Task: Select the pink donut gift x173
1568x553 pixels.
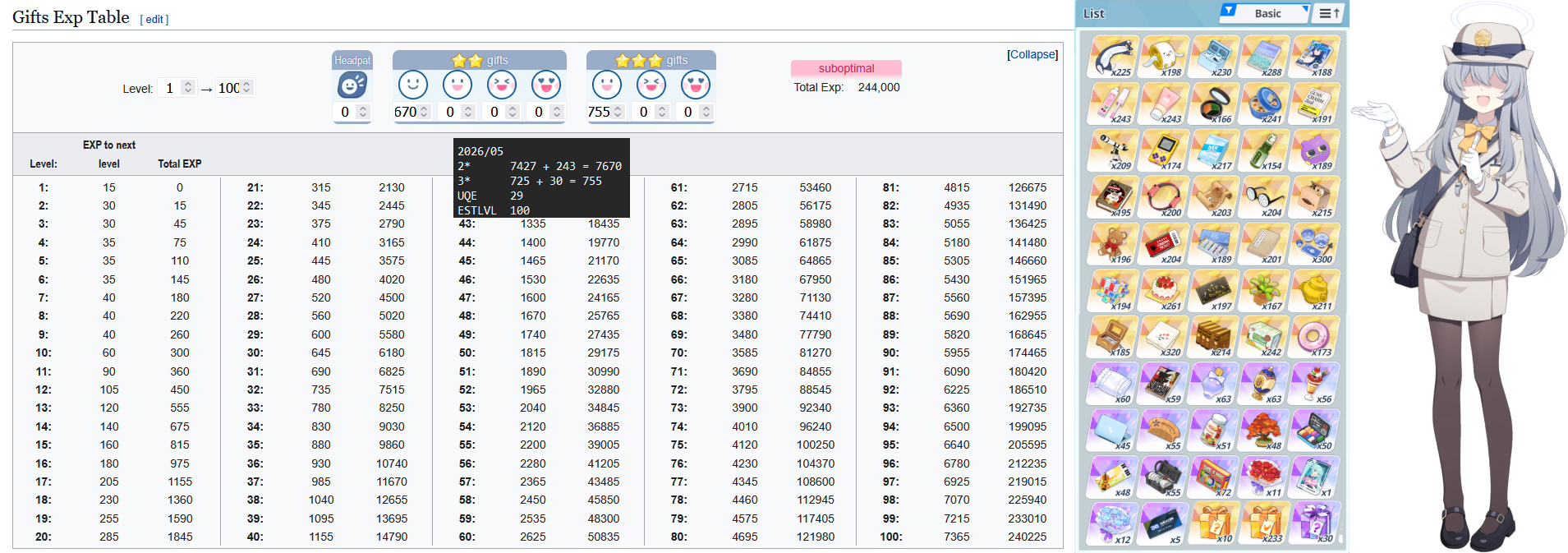Action: (x=1314, y=338)
